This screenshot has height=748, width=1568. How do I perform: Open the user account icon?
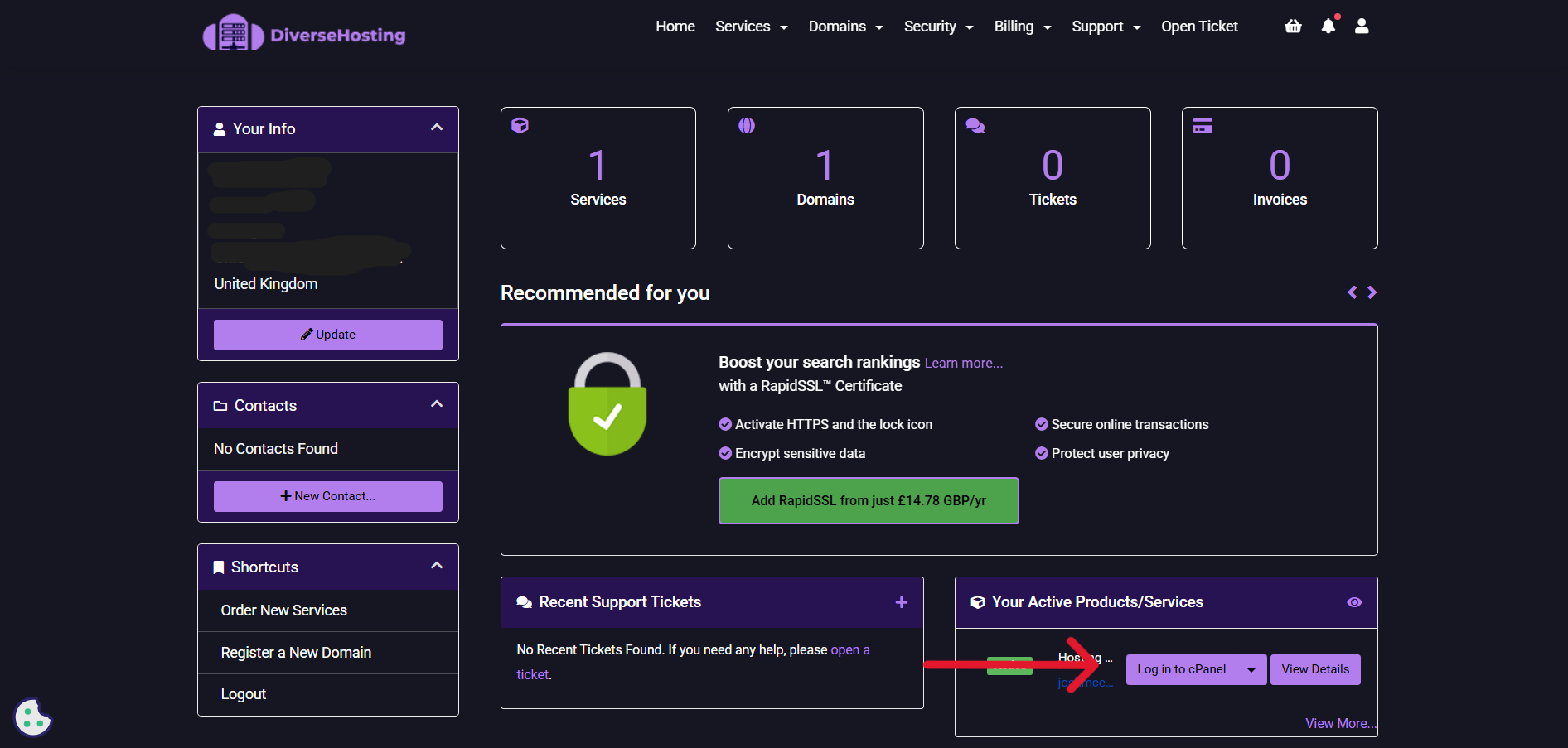(1362, 27)
